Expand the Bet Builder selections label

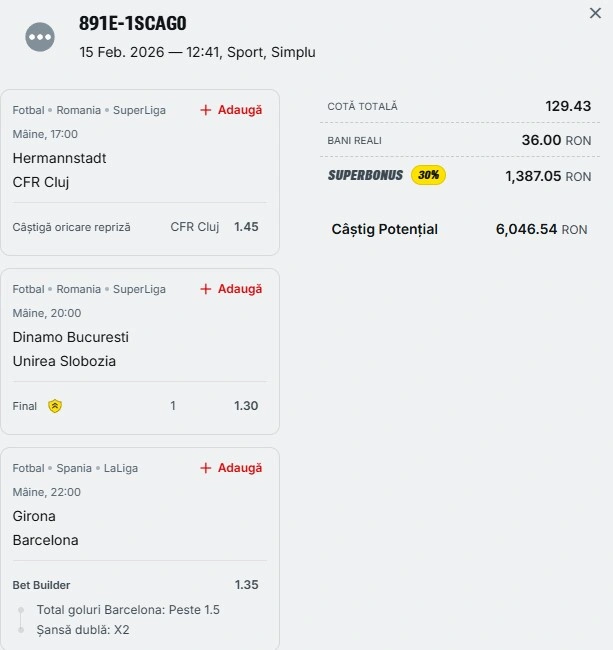(41, 585)
